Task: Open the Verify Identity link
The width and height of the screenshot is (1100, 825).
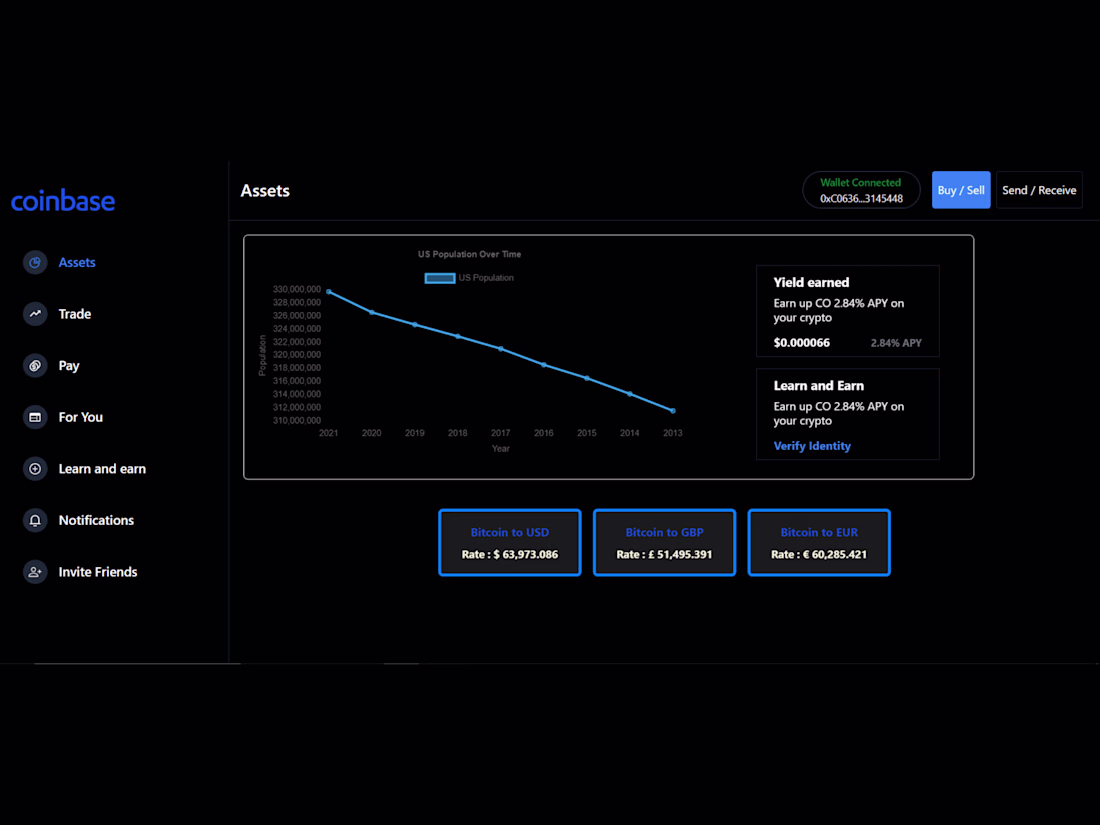Action: pos(811,445)
